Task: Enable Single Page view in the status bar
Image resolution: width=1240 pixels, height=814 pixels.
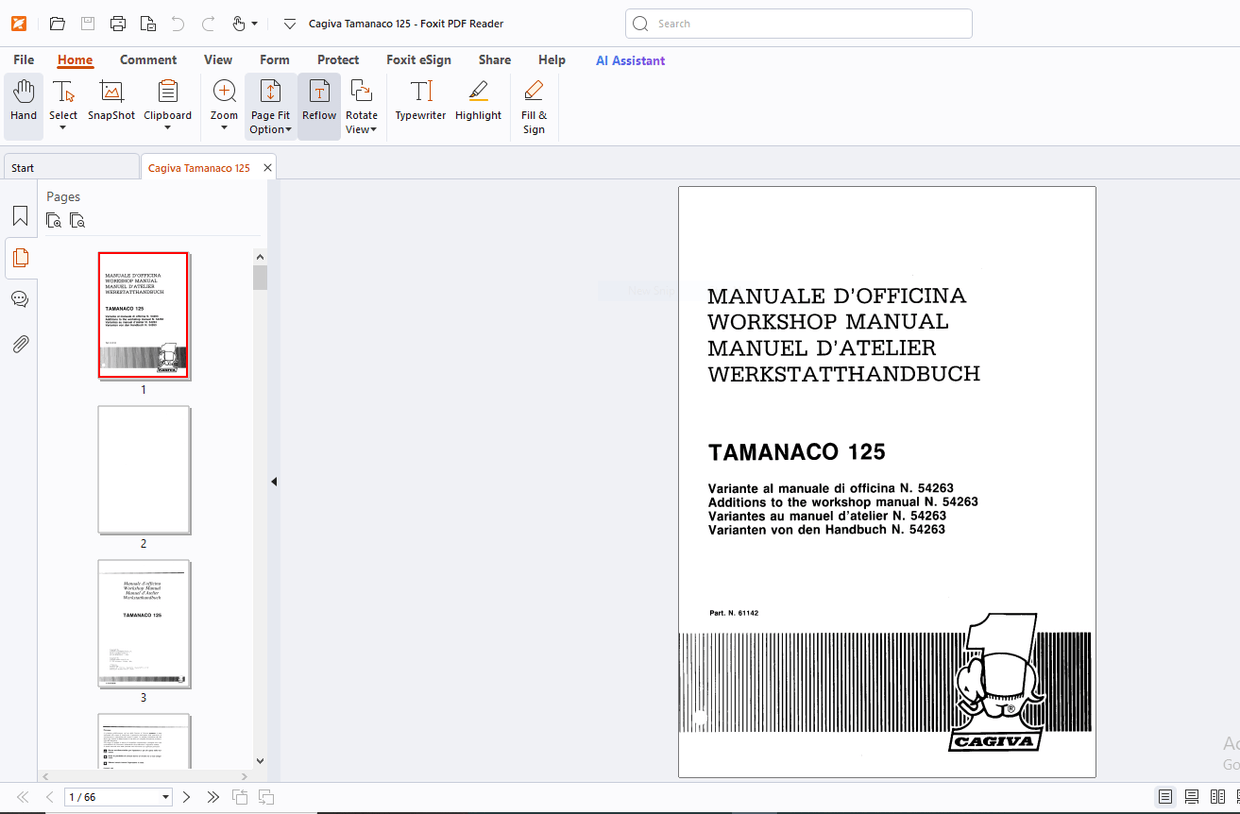Action: click(x=1165, y=796)
